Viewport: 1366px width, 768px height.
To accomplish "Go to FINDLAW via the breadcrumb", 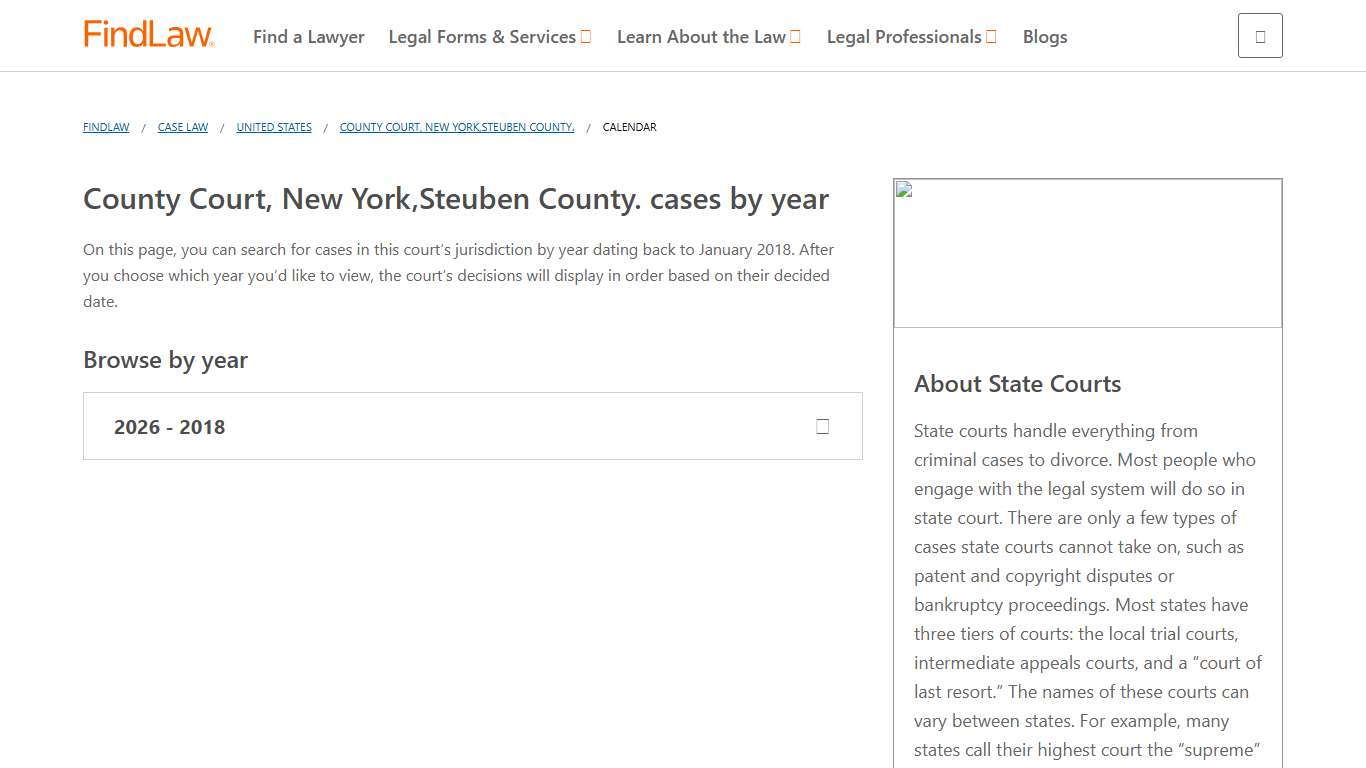I will point(105,127).
